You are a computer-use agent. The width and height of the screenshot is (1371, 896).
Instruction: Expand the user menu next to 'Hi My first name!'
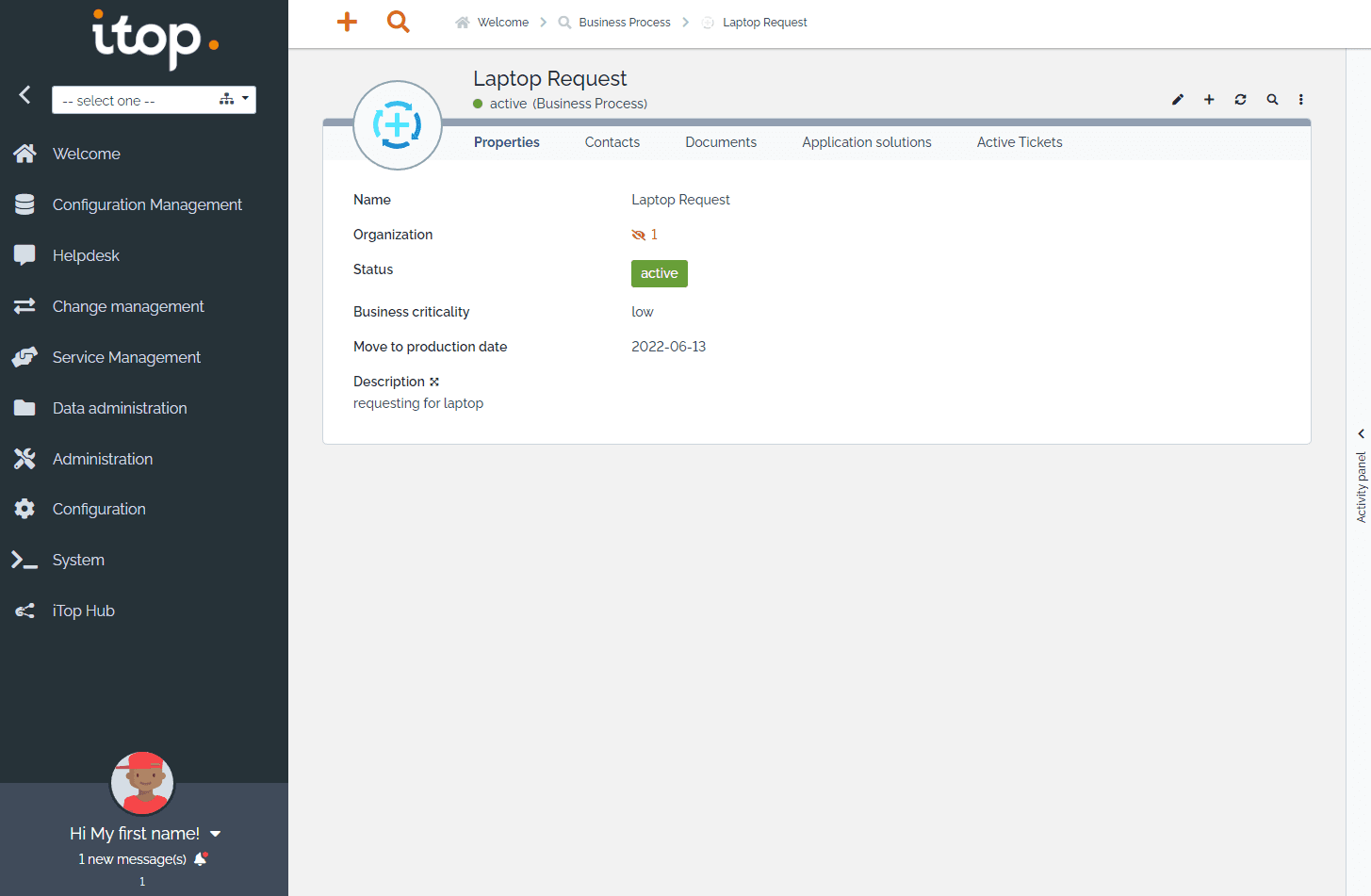(x=216, y=833)
